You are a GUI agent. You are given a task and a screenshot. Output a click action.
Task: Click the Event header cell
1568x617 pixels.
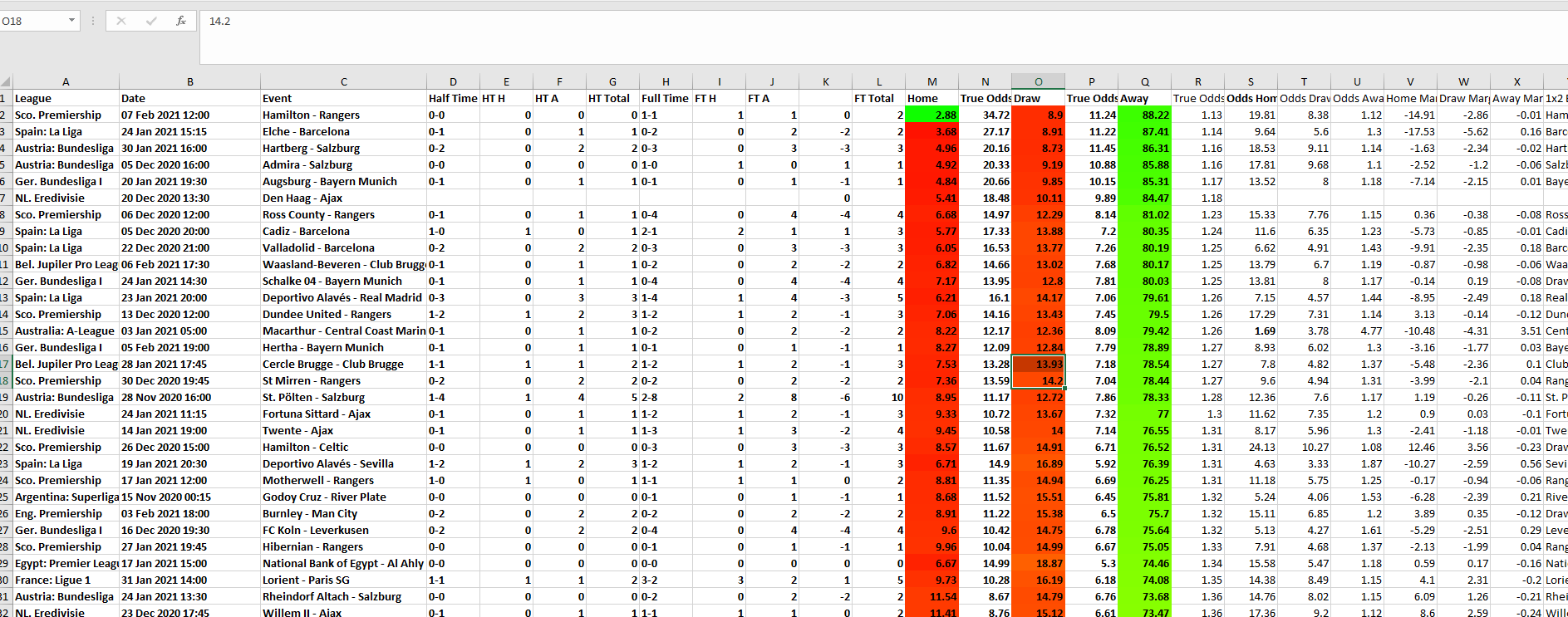(x=343, y=98)
